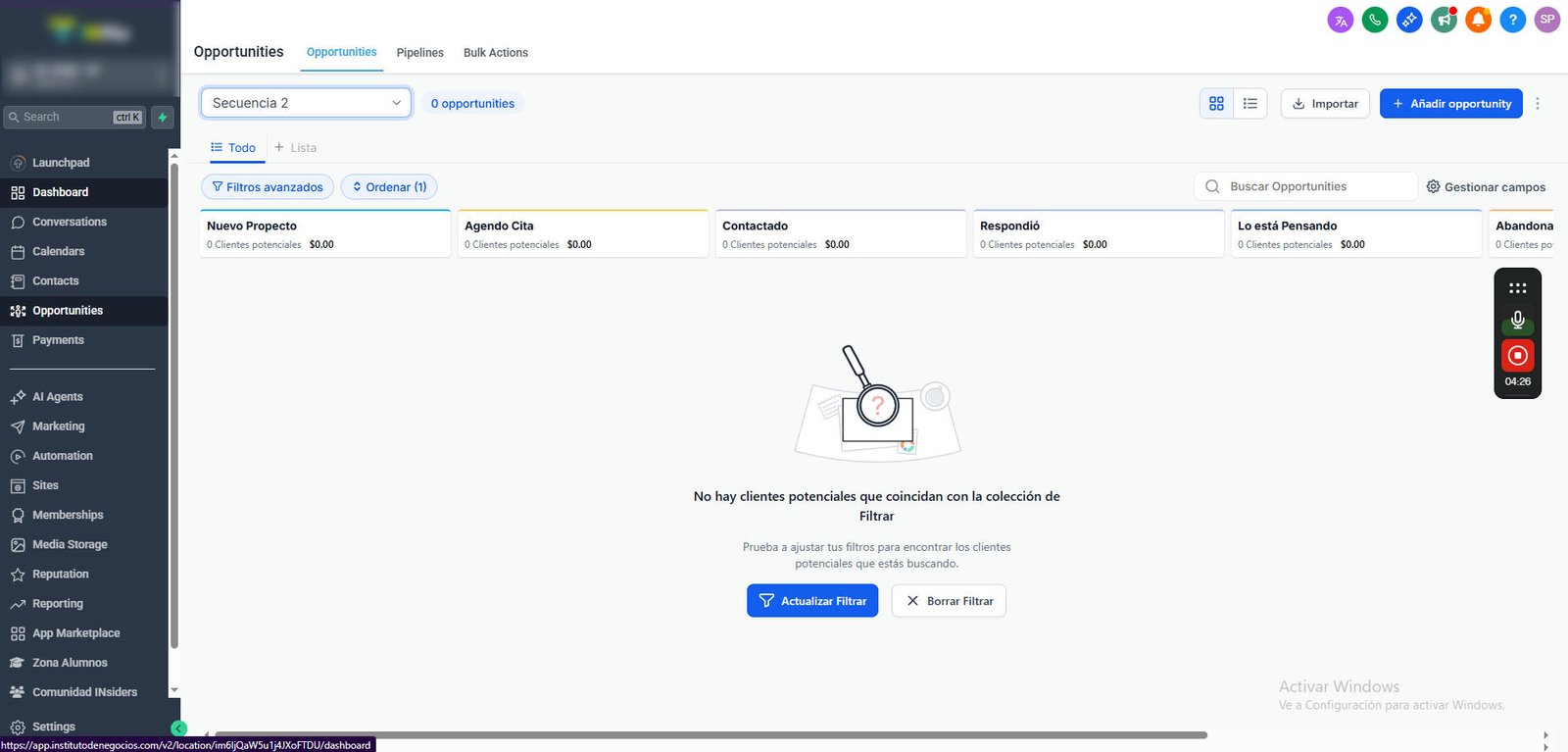Open the three-dot more options menu

click(x=1538, y=103)
